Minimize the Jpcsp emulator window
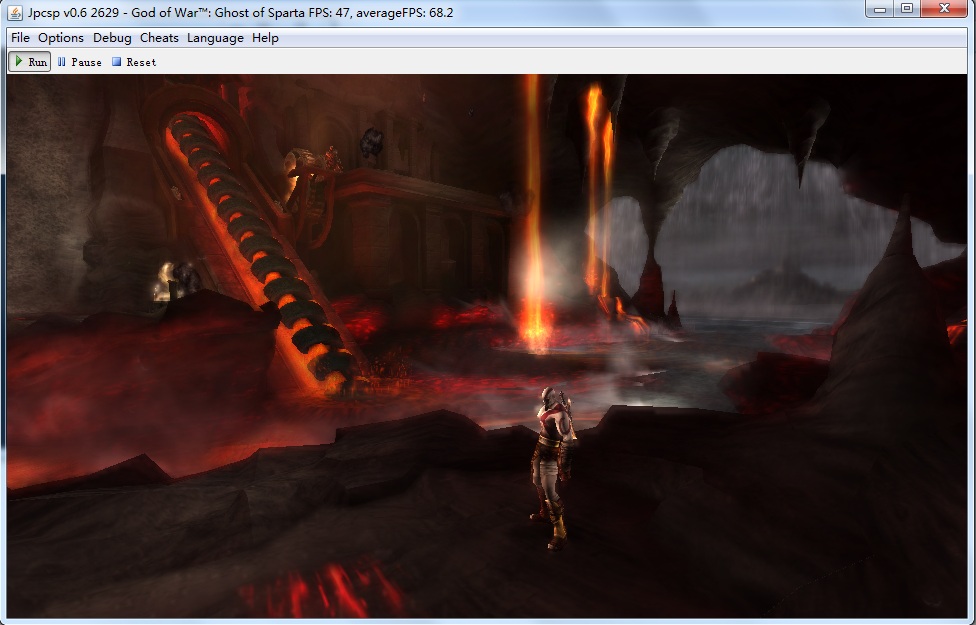 tap(881, 10)
